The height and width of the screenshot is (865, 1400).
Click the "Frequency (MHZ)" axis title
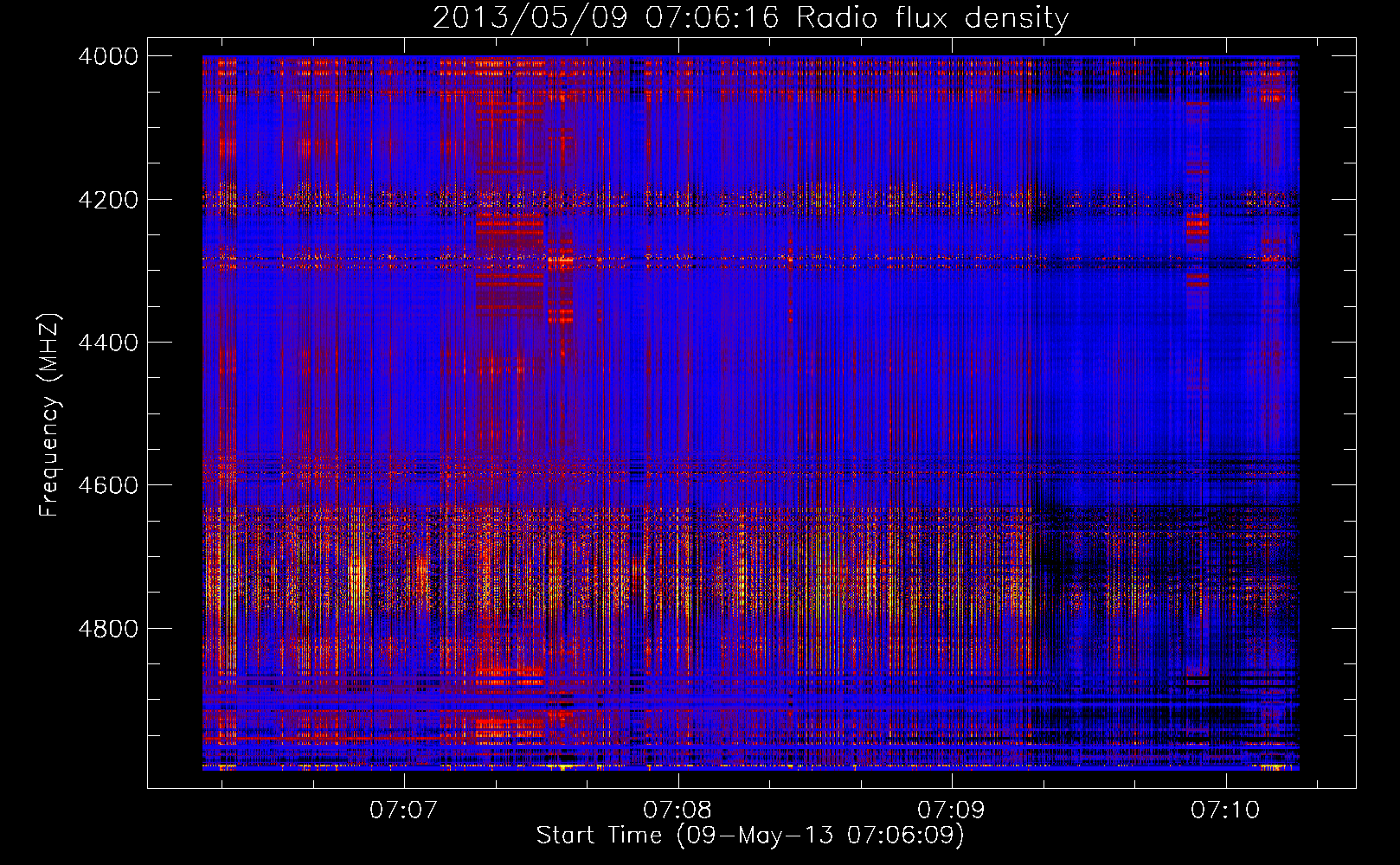tap(50, 415)
